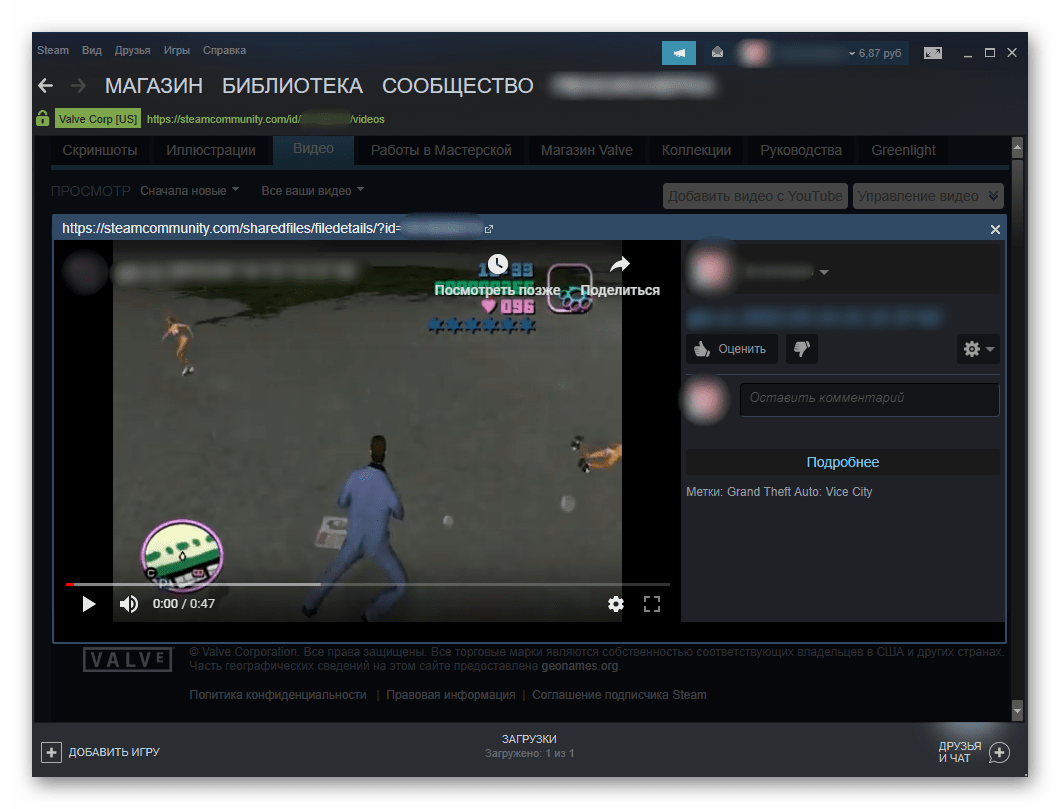
Task: Open the announcements megaphone icon
Action: pos(678,52)
